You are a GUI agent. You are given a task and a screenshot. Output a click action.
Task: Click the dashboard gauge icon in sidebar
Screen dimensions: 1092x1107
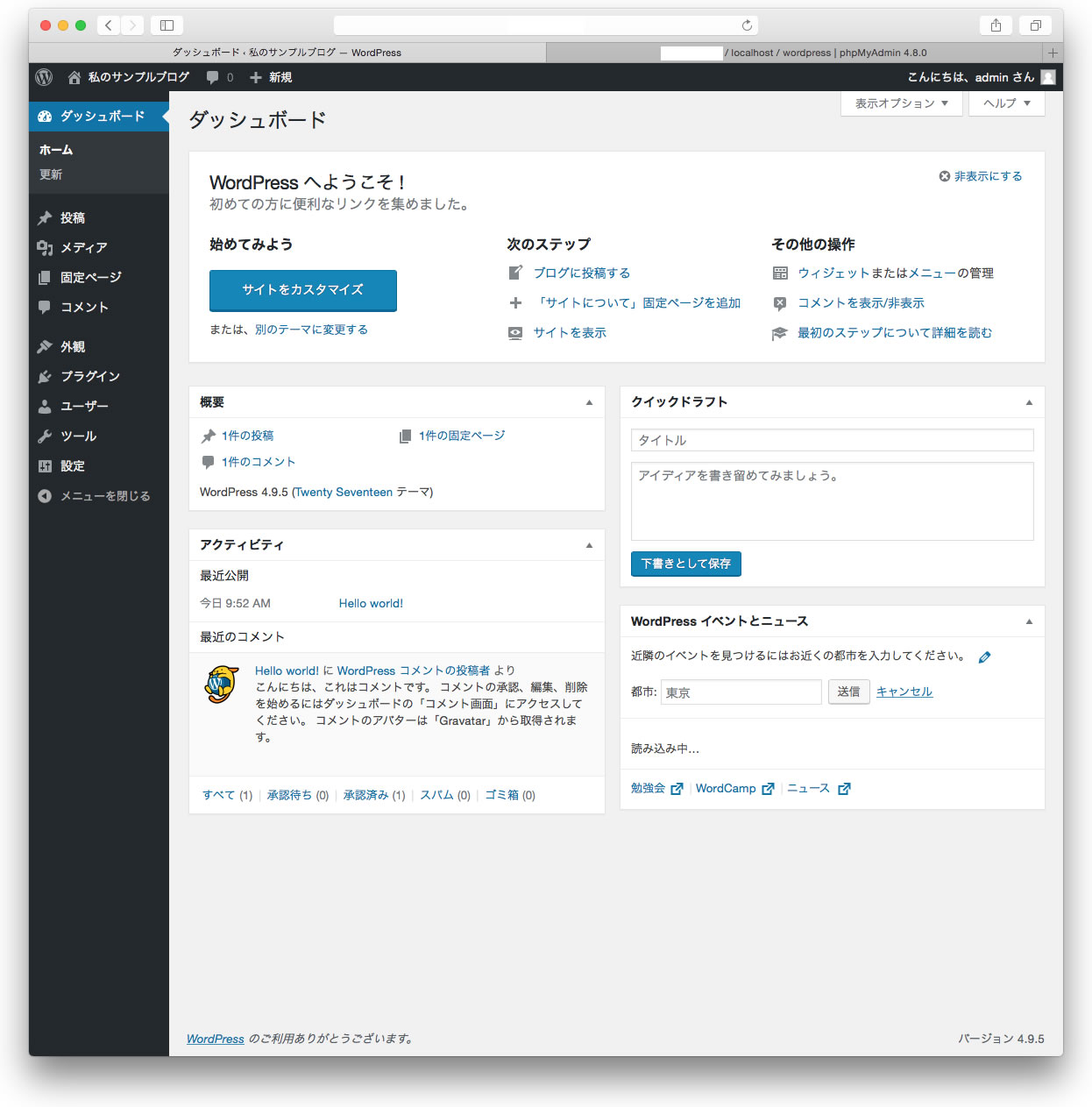coord(45,116)
